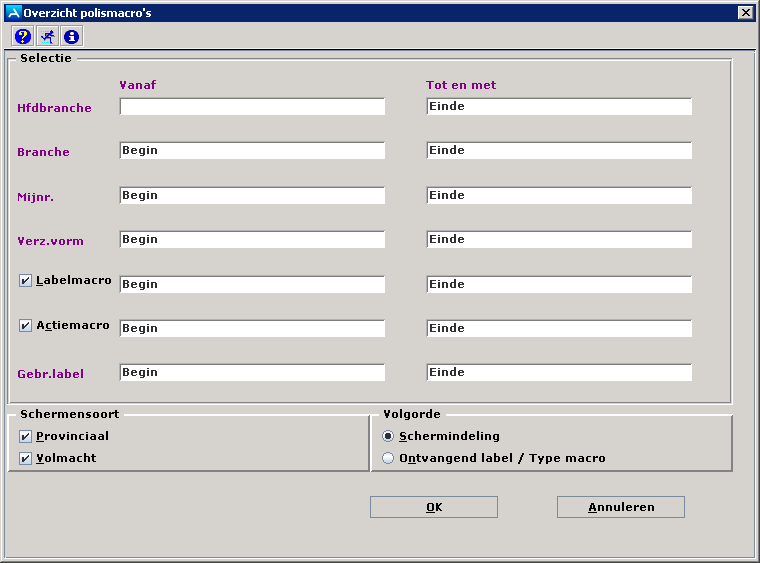Select Schermindeling sort order

[388, 436]
